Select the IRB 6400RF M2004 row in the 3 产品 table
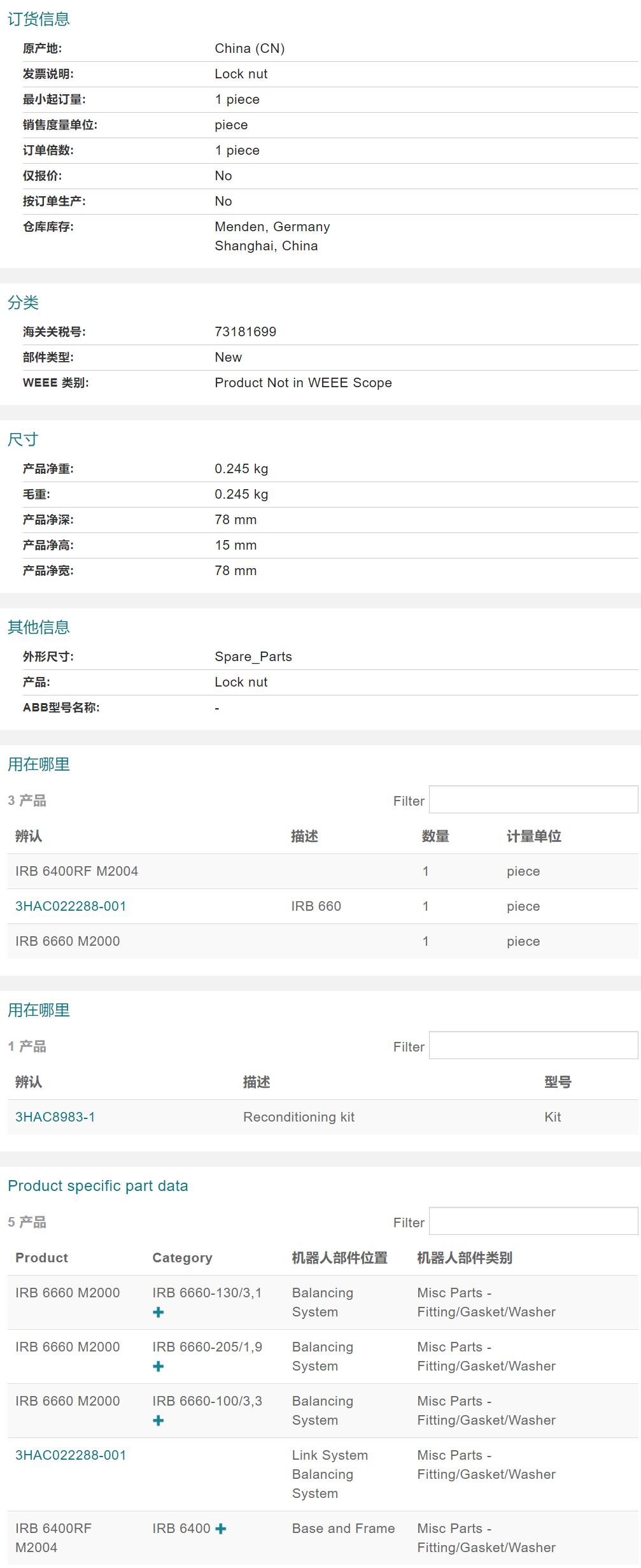The image size is (641, 1568). [x=76, y=871]
